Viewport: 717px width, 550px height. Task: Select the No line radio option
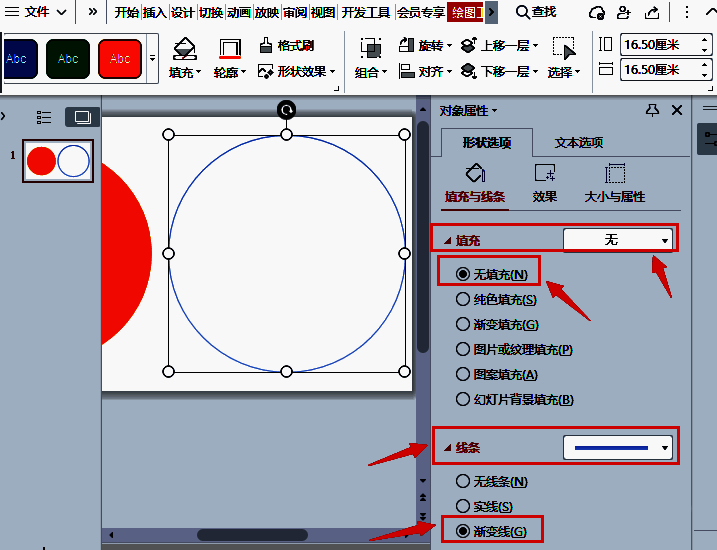click(x=462, y=482)
